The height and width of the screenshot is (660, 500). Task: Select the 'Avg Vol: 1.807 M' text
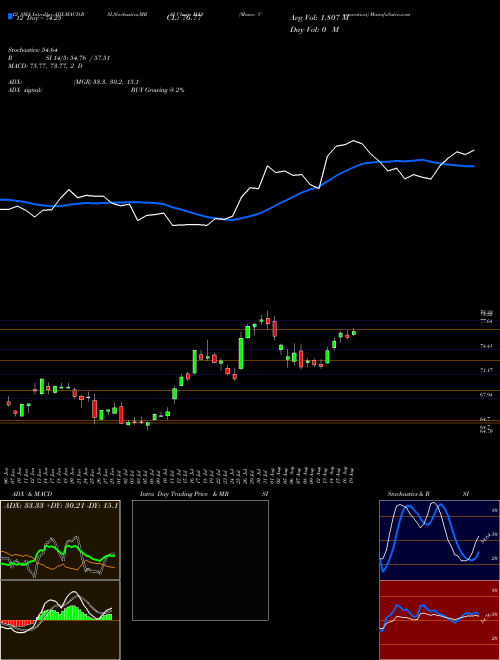[319, 18]
